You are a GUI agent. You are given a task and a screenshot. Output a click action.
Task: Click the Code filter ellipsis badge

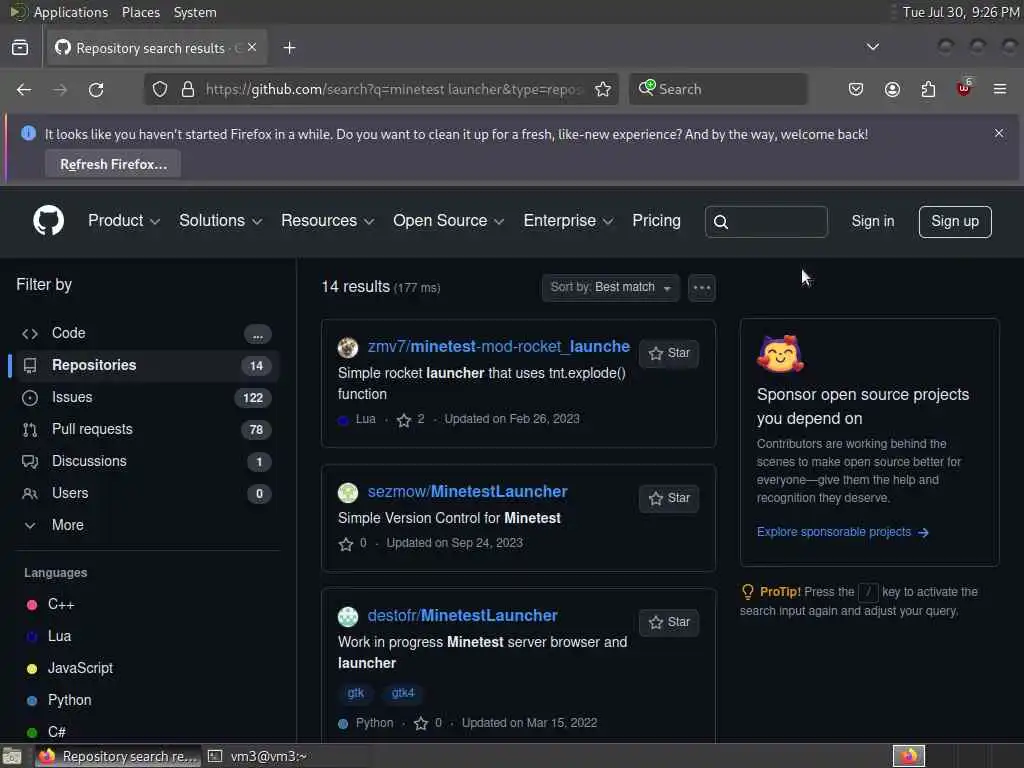257,334
